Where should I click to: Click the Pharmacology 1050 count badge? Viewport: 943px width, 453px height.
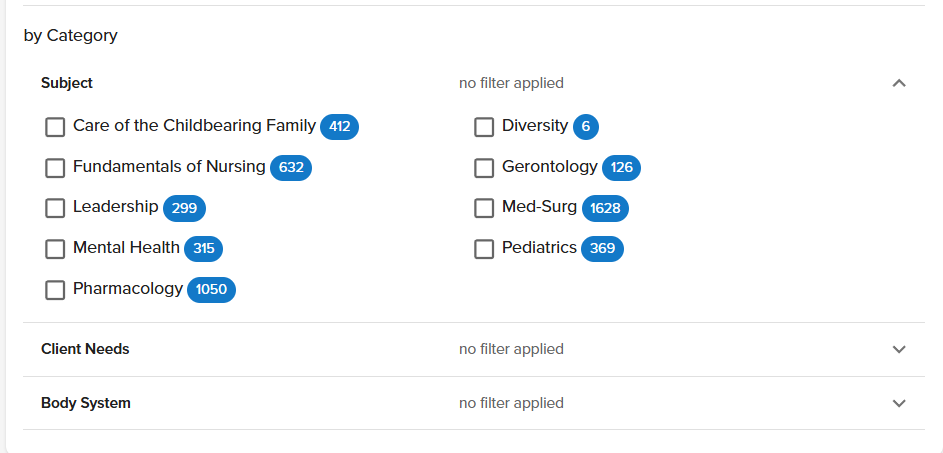point(211,290)
